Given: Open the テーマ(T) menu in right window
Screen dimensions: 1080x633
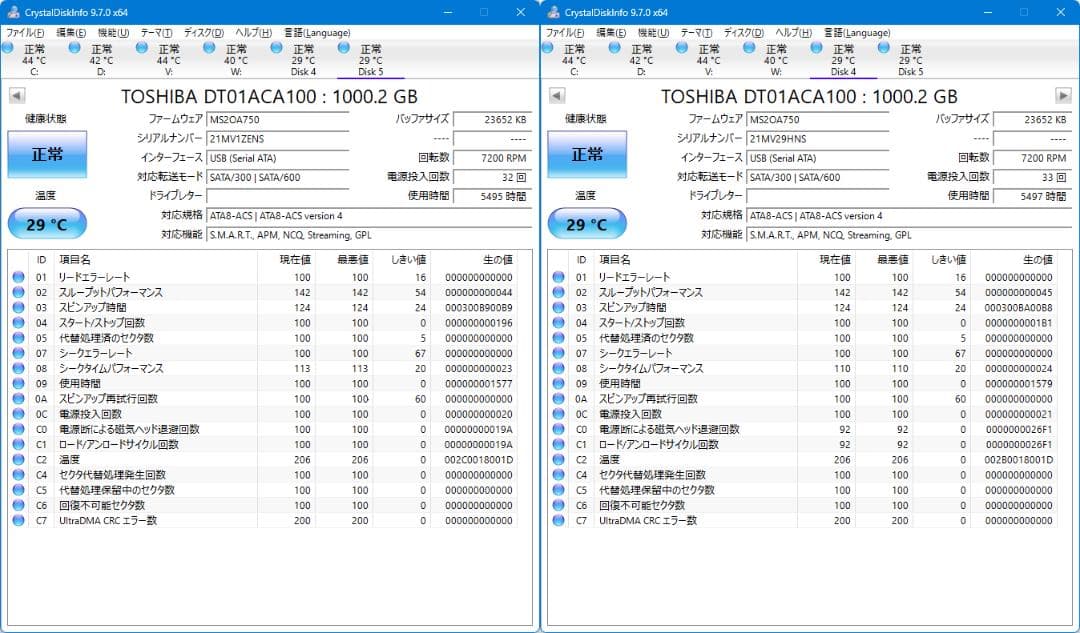Looking at the screenshot, I should pos(694,32).
